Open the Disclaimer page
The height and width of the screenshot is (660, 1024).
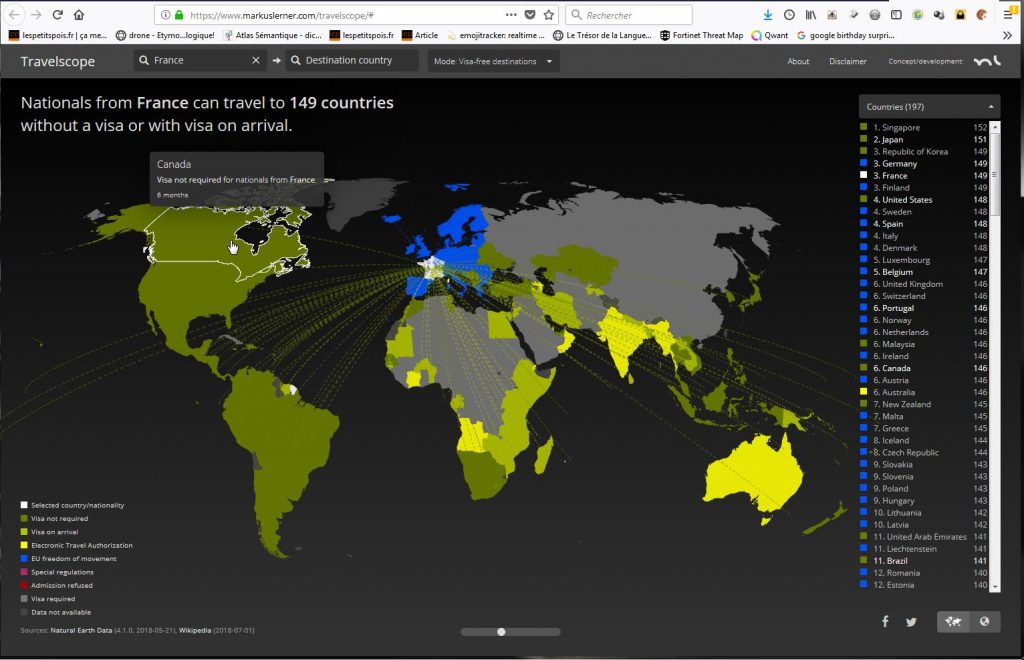pyautogui.click(x=848, y=61)
